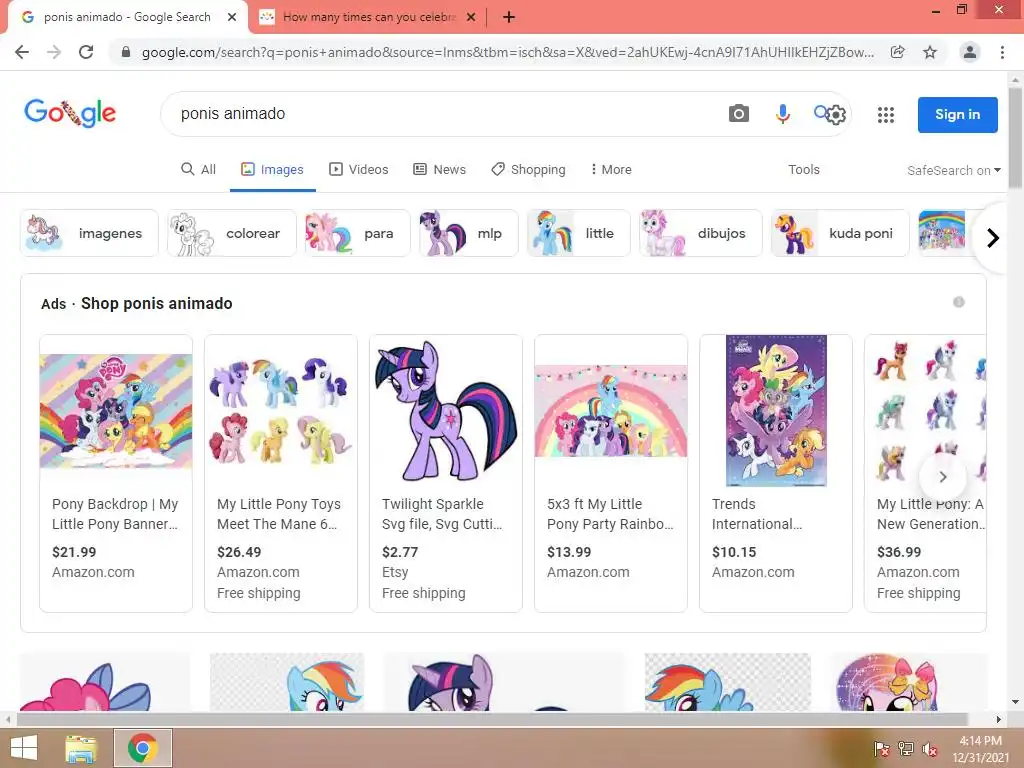The height and width of the screenshot is (768, 1024).
Task: Close the 'How many times can you celebrate' tab
Action: coord(471,17)
